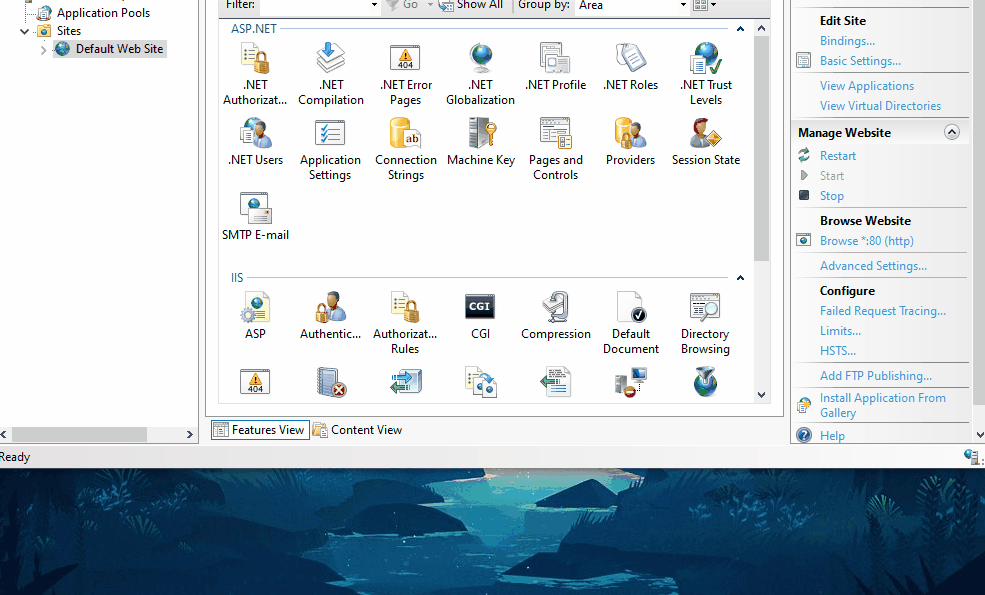
Task: Open Directory Browsing feature
Action: click(705, 323)
